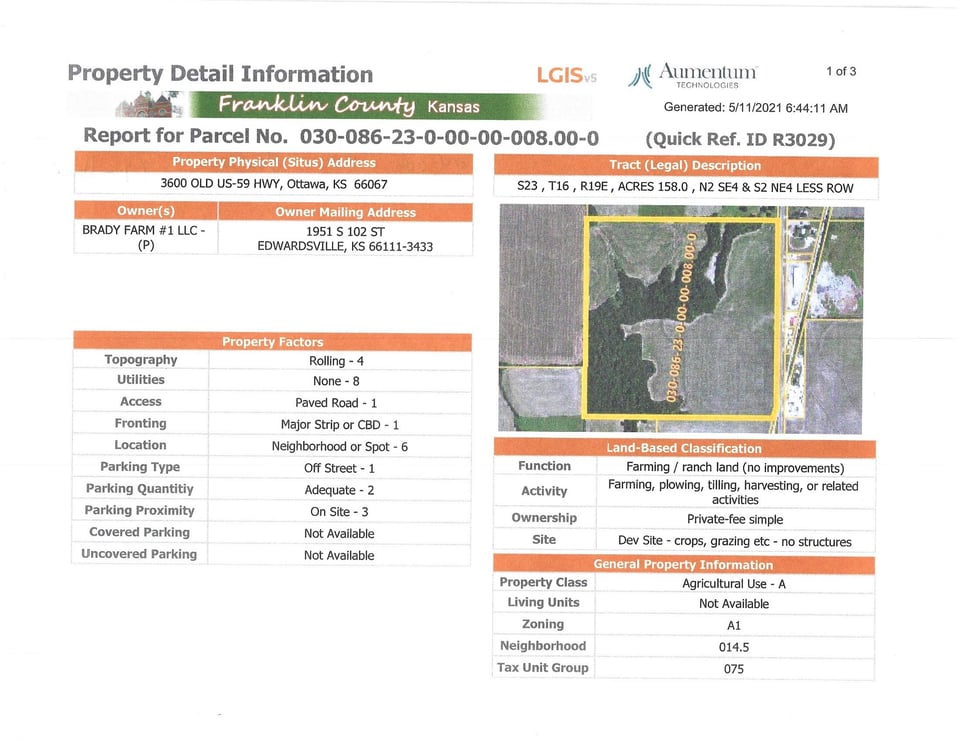
Task: Click the 'Covered Parking' label
Action: (140, 532)
